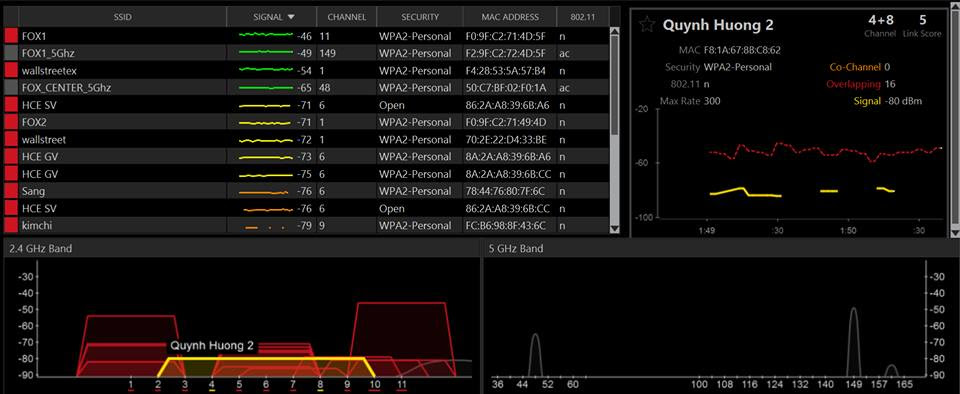Star the Quynh Huong 2 network
Image resolution: width=960 pixels, height=394 pixels.
coord(647,24)
